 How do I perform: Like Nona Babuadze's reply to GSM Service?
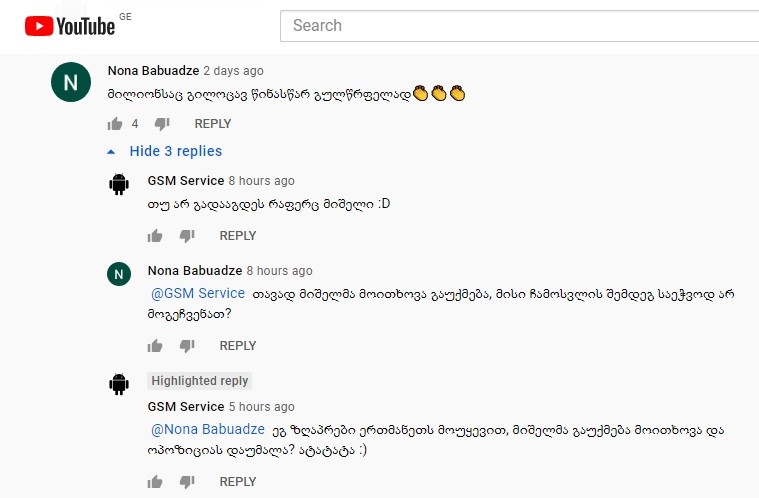(155, 346)
